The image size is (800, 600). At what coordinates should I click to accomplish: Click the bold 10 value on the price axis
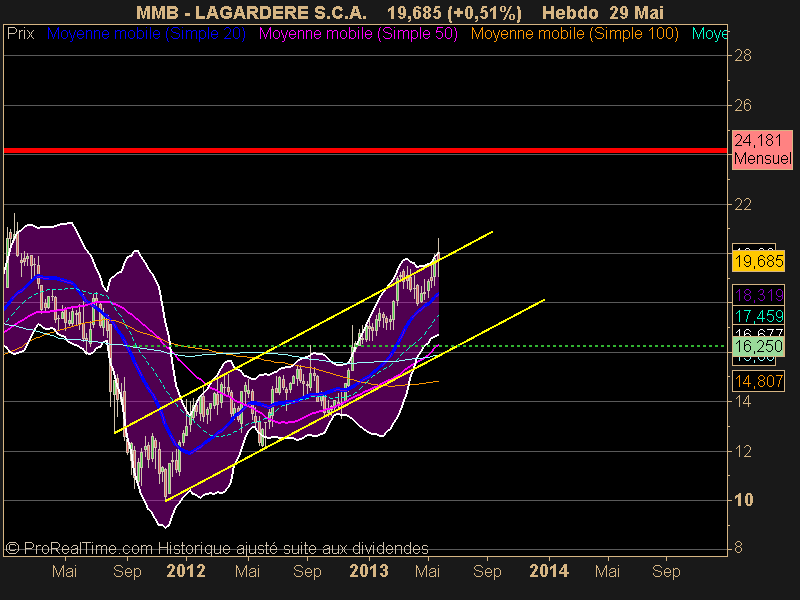(x=743, y=500)
